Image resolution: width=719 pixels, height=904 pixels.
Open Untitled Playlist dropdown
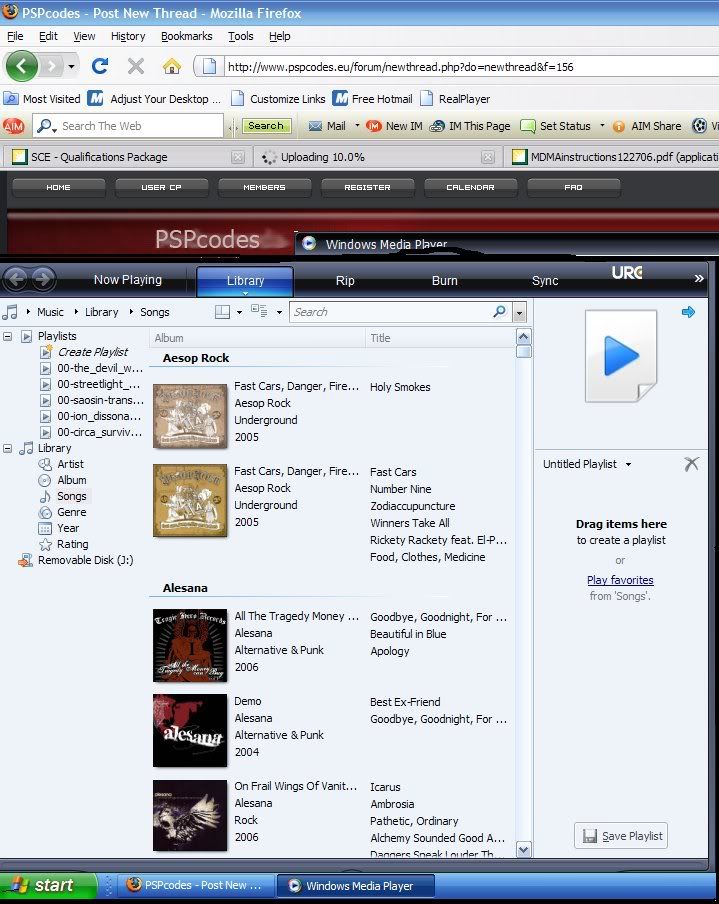coord(628,464)
